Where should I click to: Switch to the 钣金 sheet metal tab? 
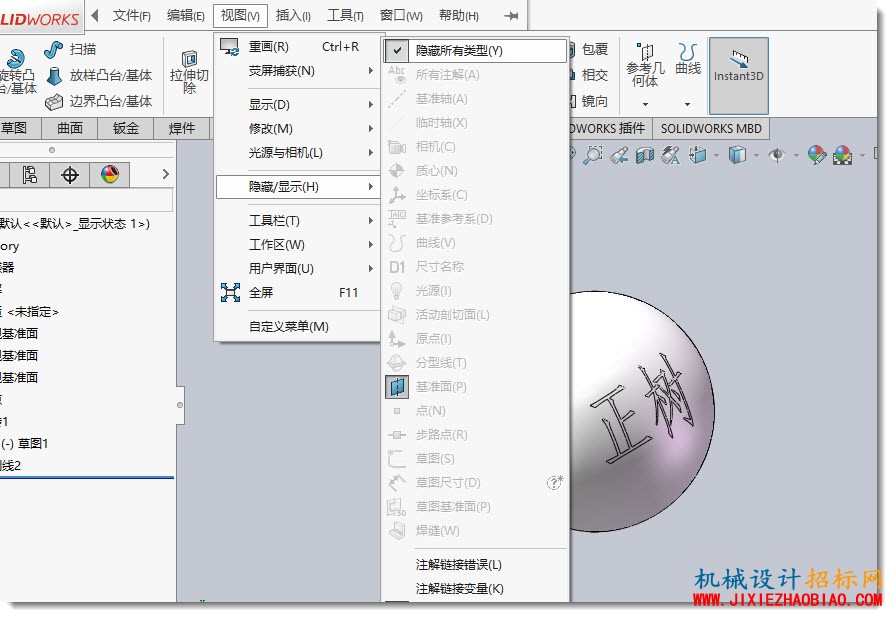tap(126, 129)
